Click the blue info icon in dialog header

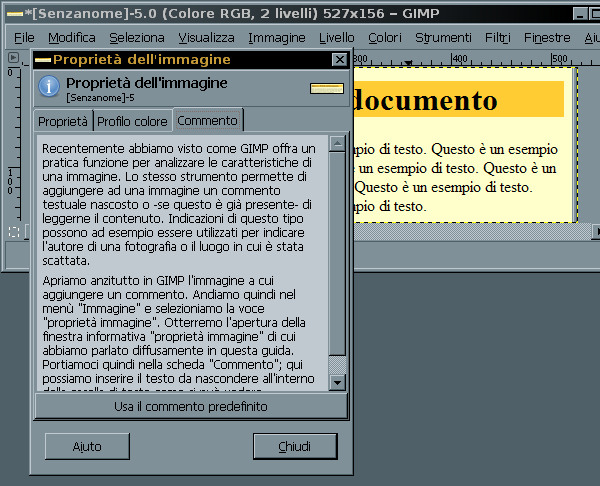coord(49,87)
